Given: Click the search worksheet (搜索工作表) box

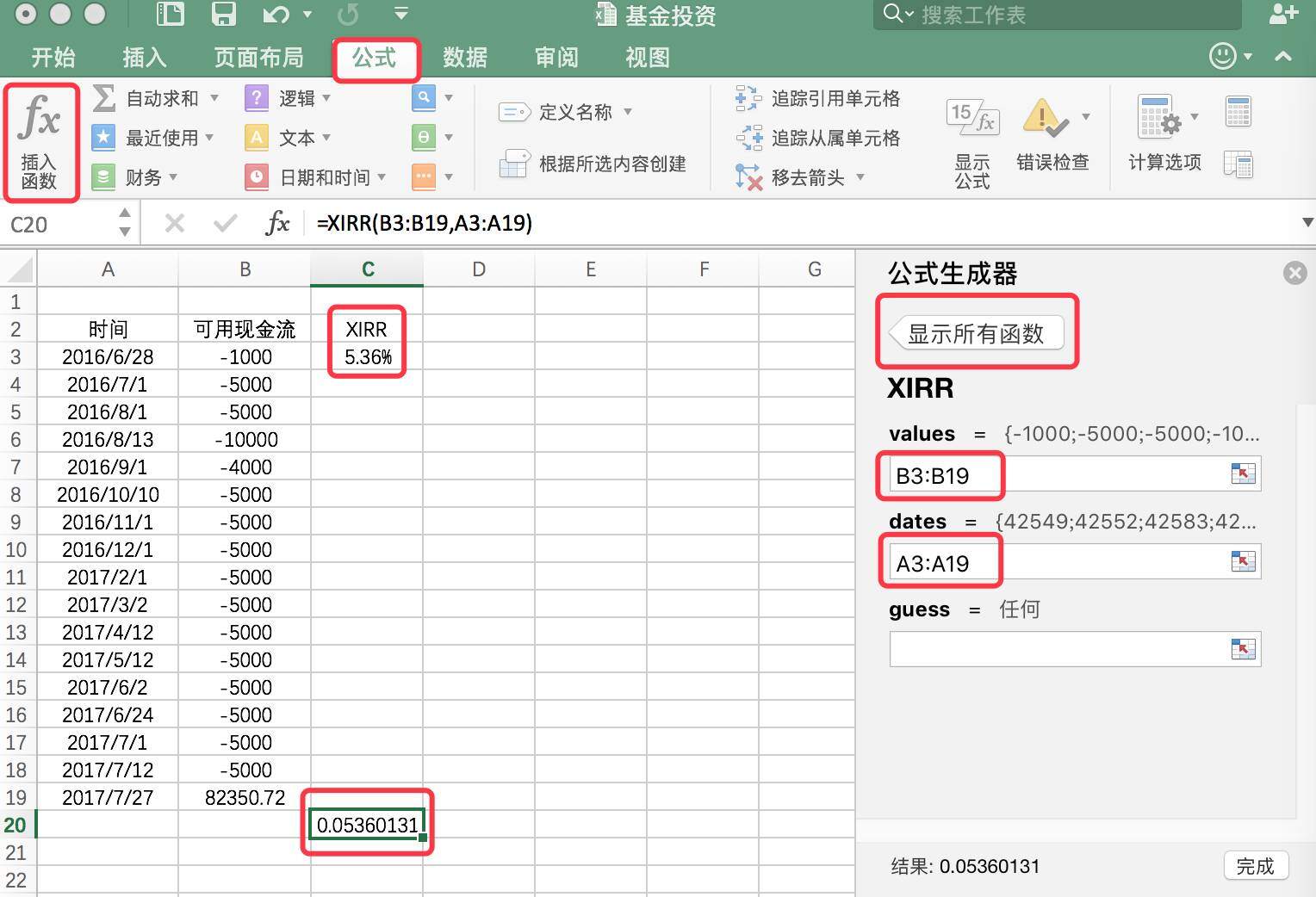Looking at the screenshot, I should click(x=1058, y=15).
